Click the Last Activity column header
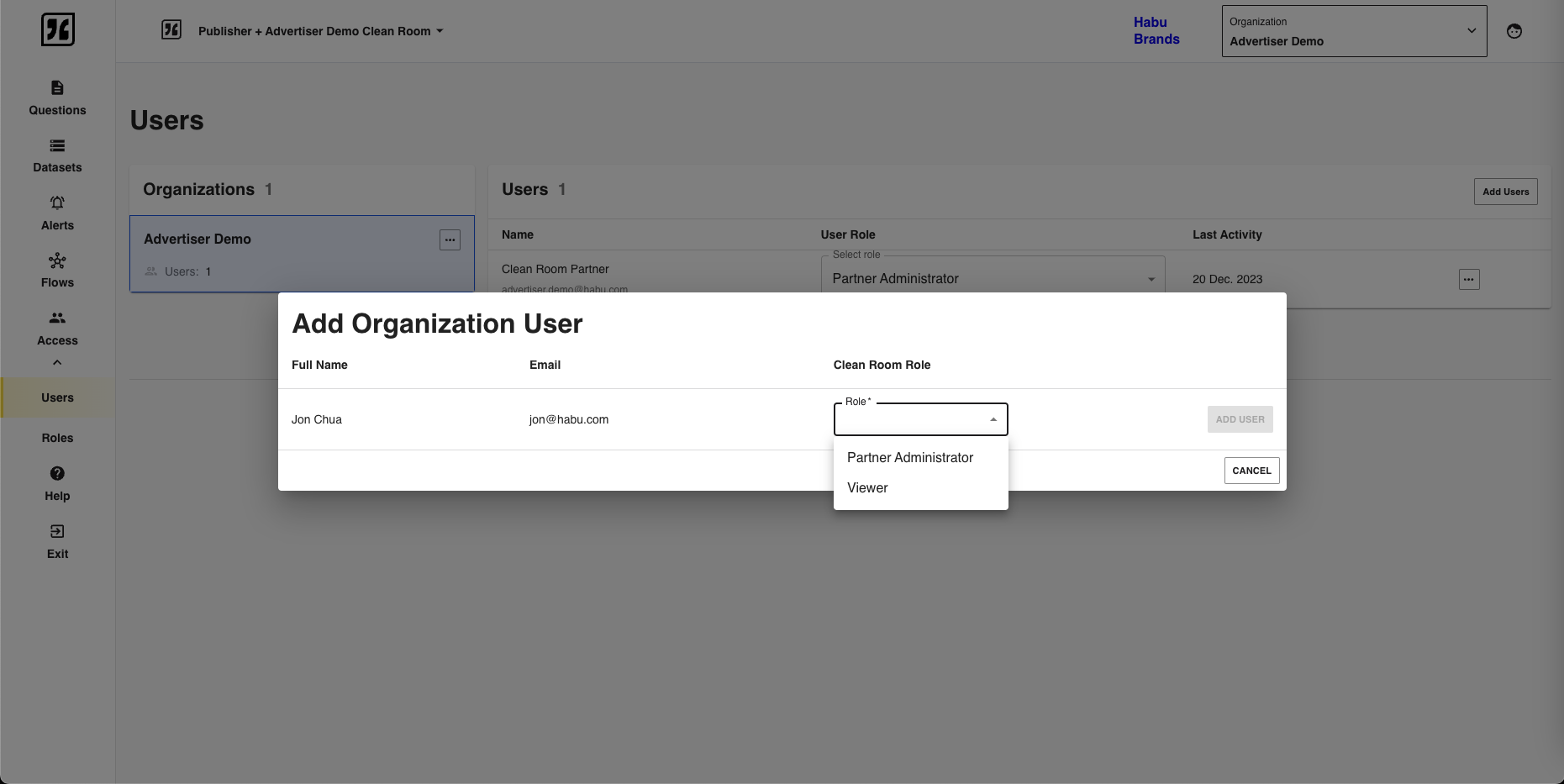Image resolution: width=1564 pixels, height=784 pixels. pyautogui.click(x=1227, y=234)
